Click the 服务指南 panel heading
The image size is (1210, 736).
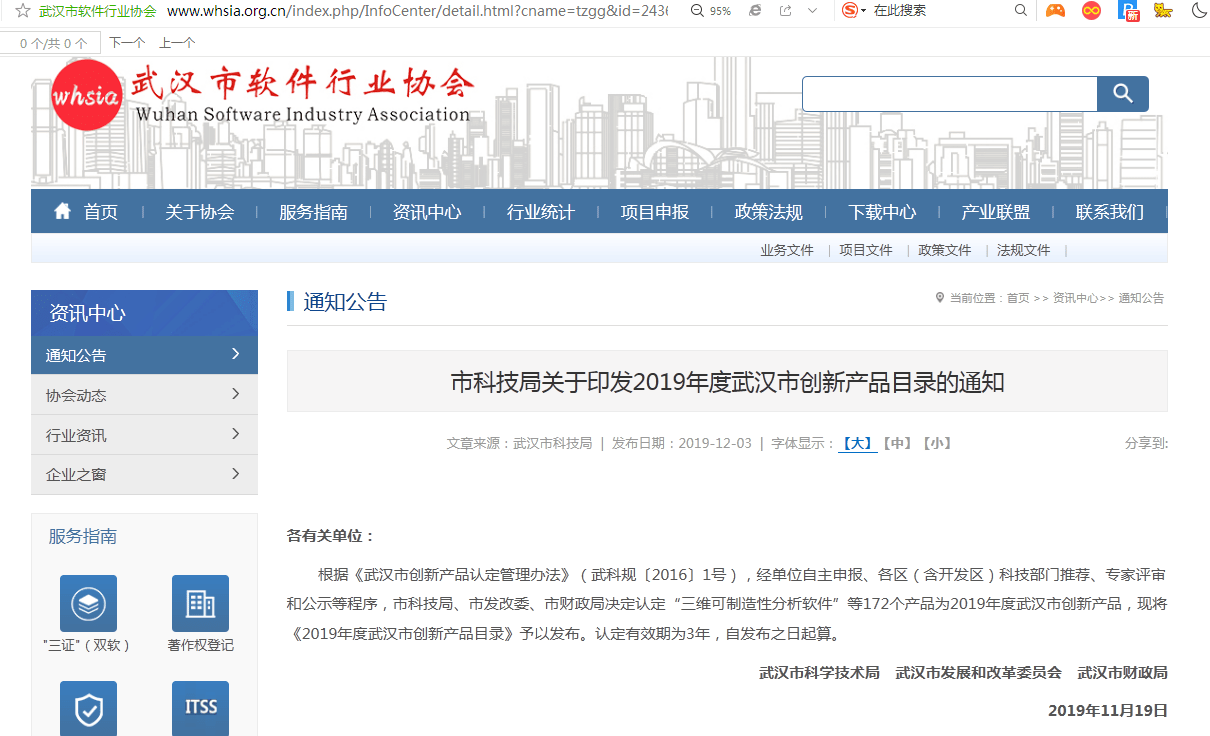point(83,537)
